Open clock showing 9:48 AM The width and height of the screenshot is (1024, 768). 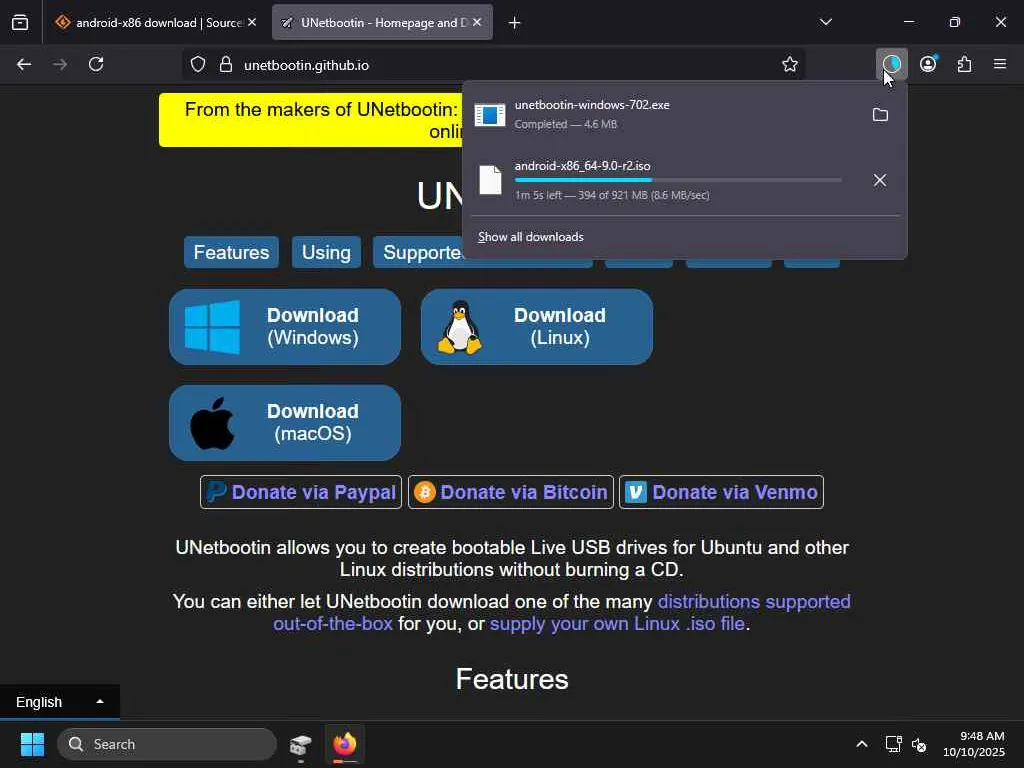point(974,744)
